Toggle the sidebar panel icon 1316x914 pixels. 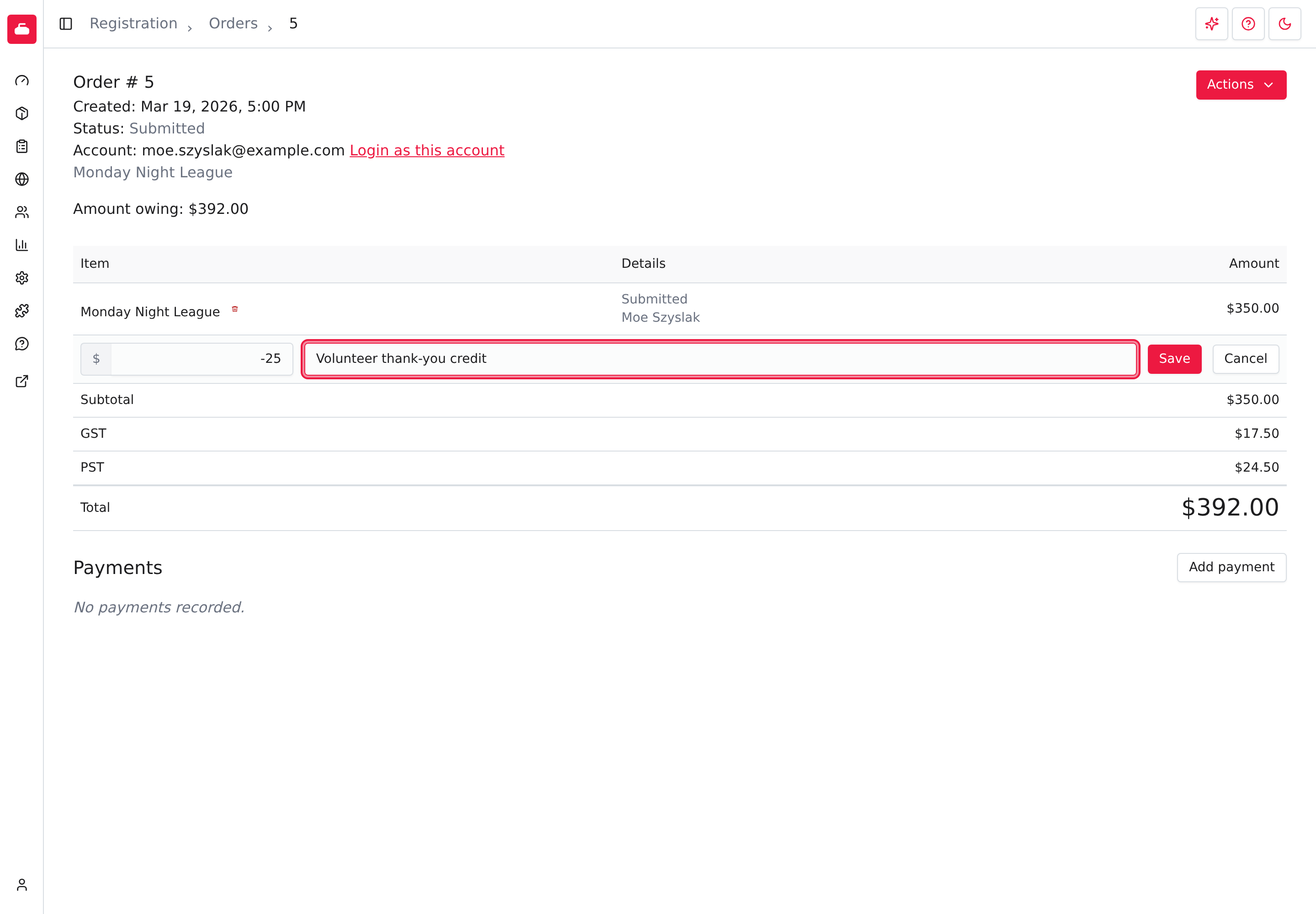tap(66, 23)
